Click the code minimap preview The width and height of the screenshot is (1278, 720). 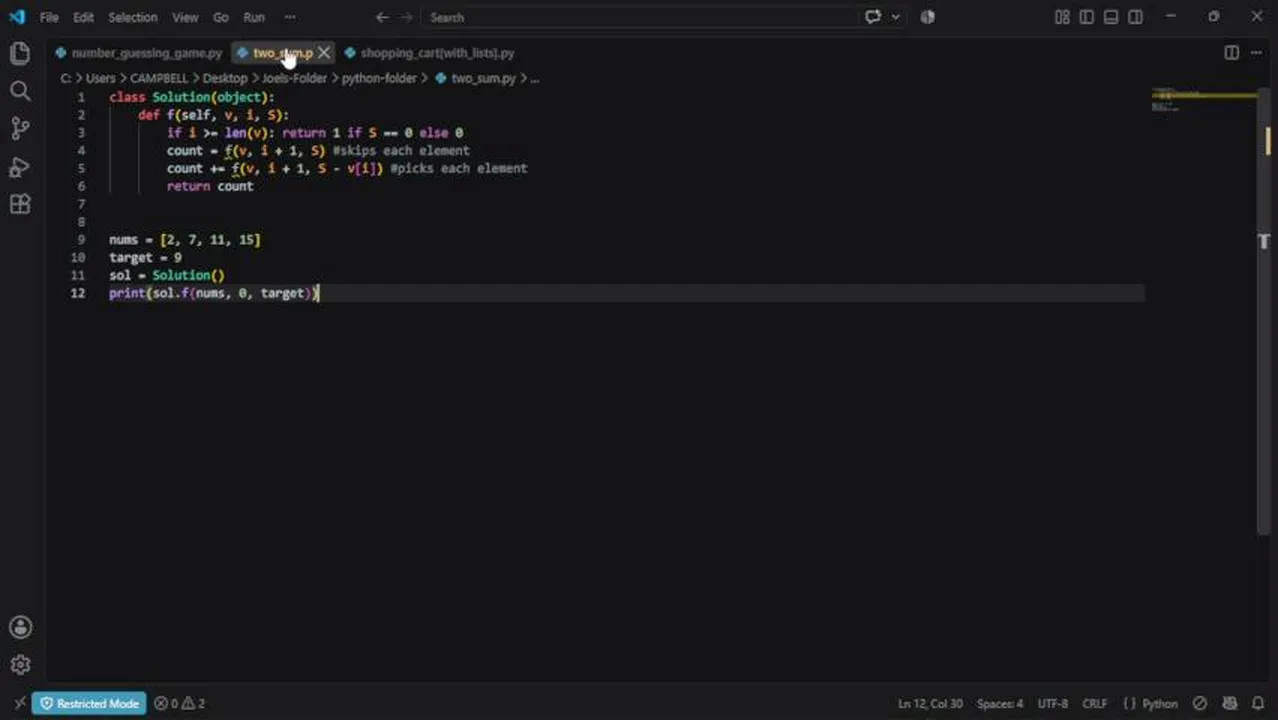point(1204,100)
